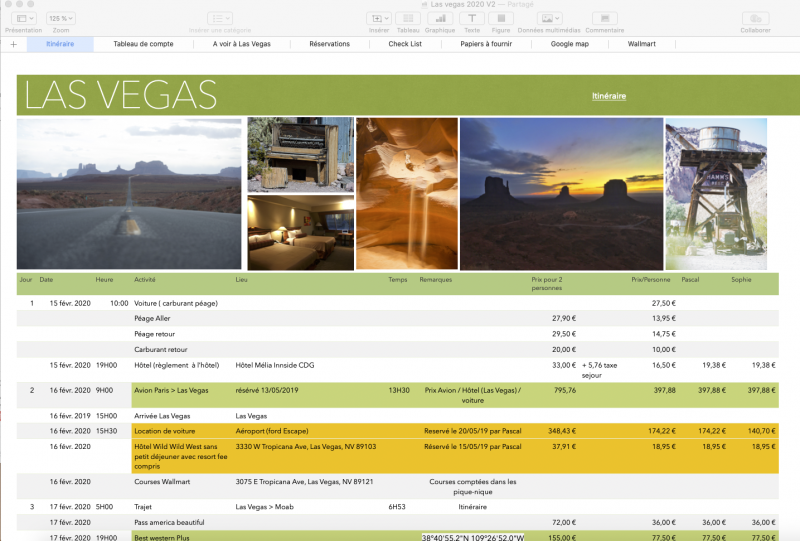Open the Google map sheet tab
Screen dimensions: 800x541
coord(569,44)
